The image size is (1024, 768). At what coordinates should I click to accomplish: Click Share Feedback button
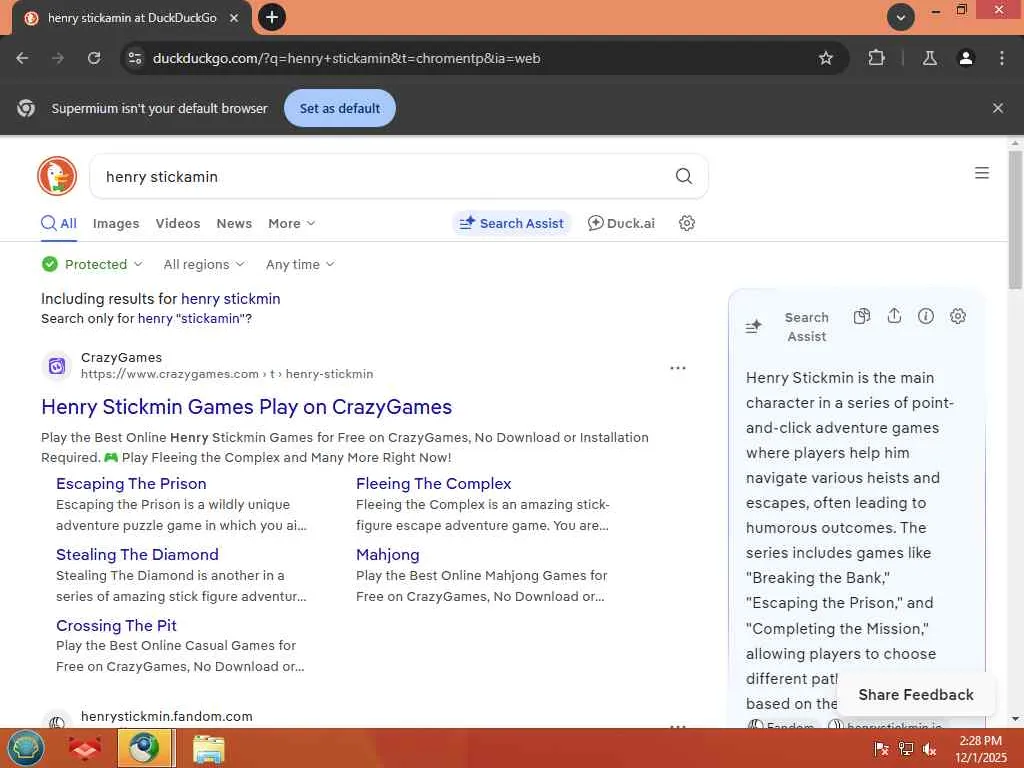coord(916,695)
